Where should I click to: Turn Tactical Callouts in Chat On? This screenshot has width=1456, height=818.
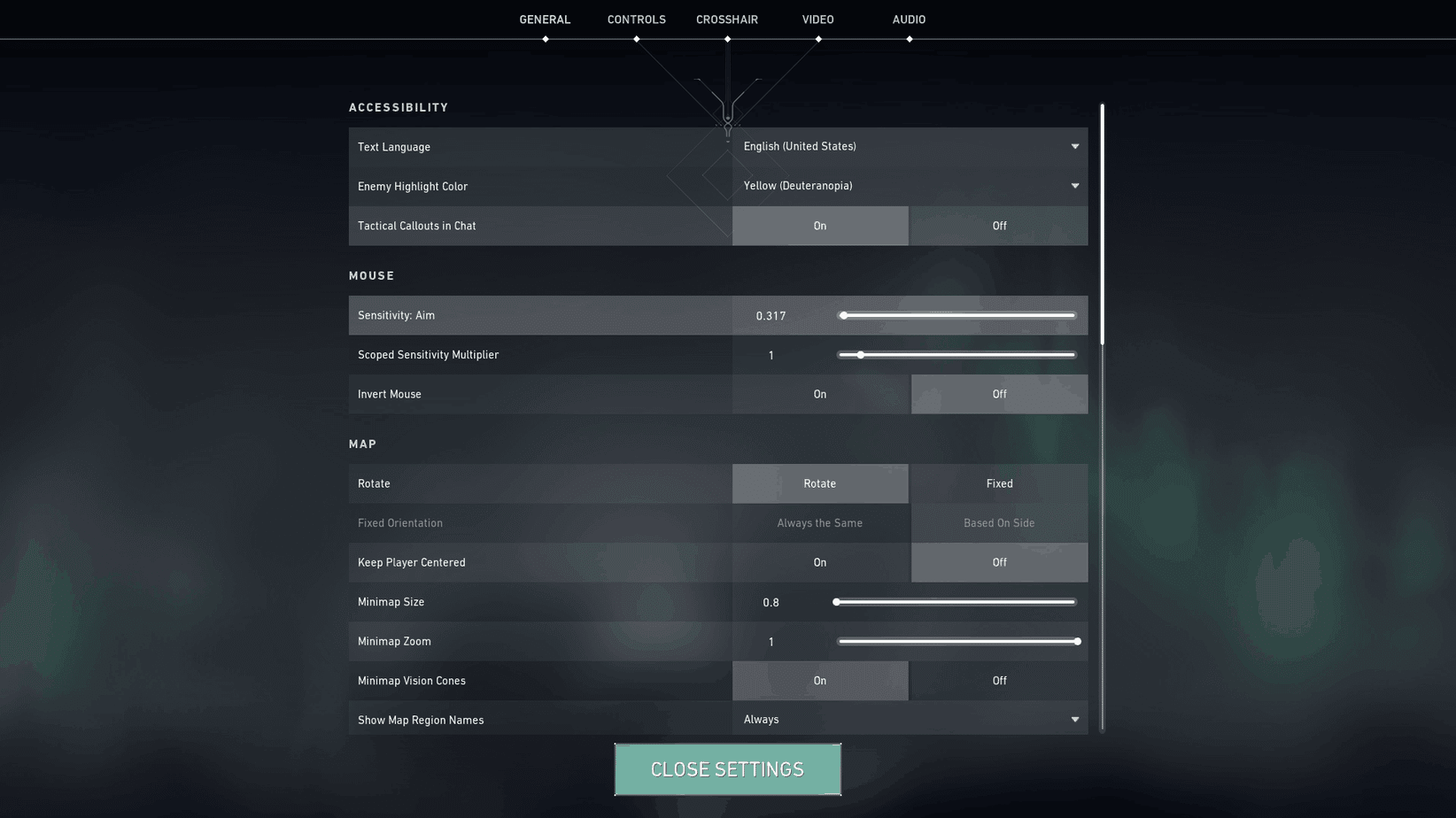pos(820,226)
